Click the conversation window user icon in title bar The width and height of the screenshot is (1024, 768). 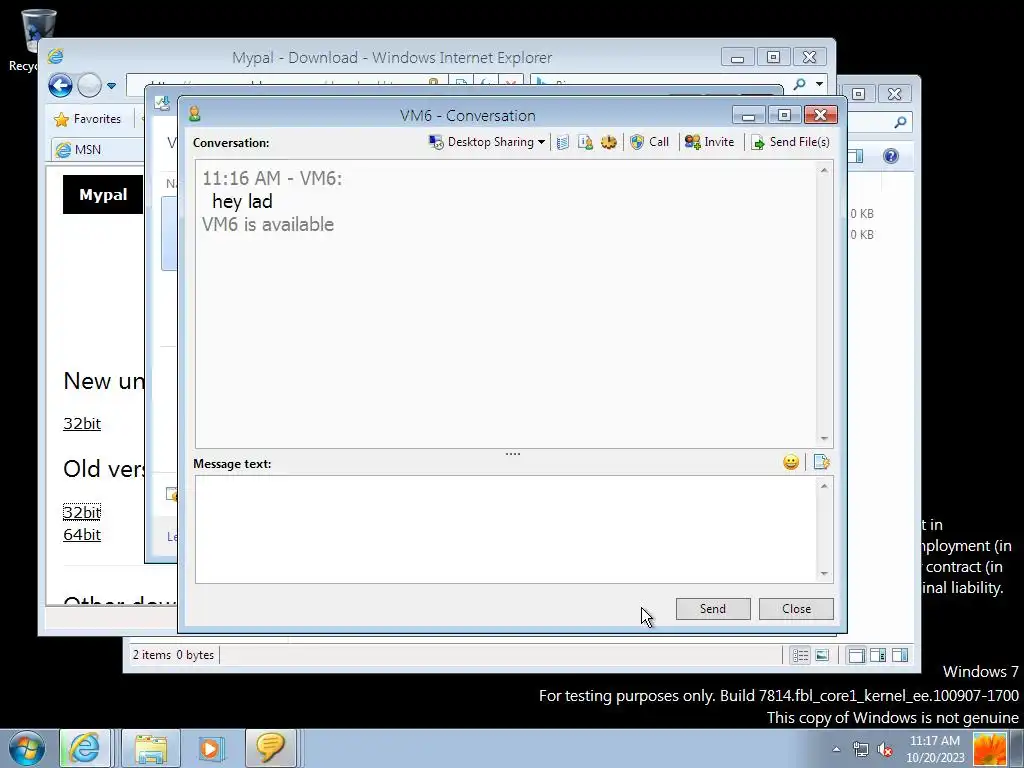pos(194,114)
